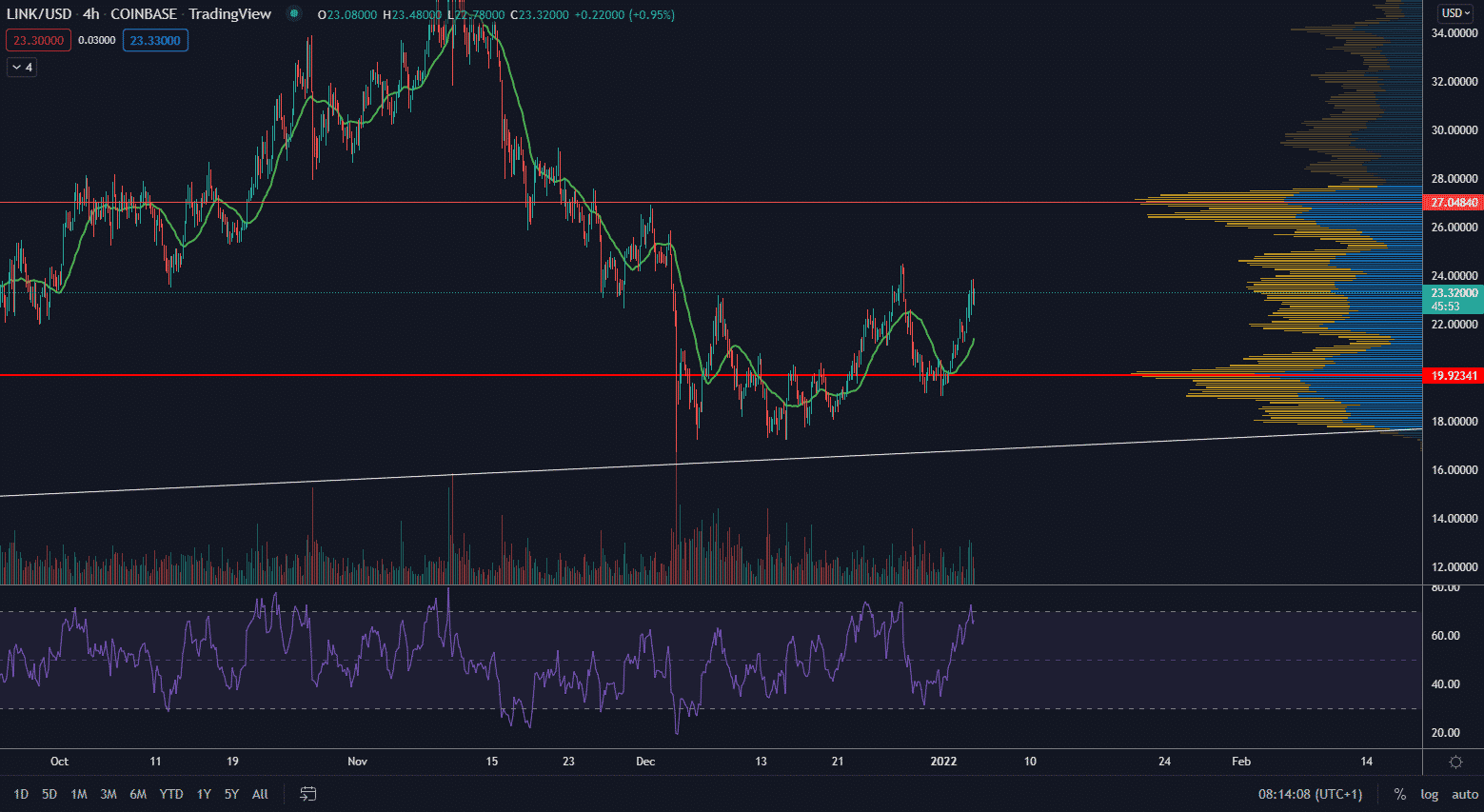Toggle auto scale mode

[1464, 794]
